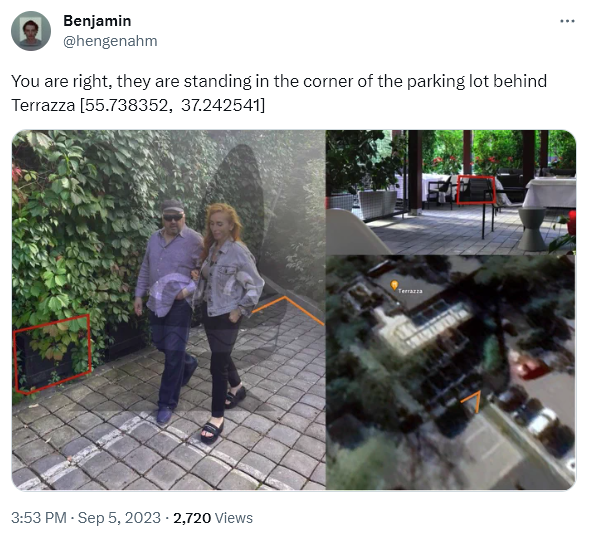
Task: Click the 2,720 Views count
Action: tap(213, 518)
